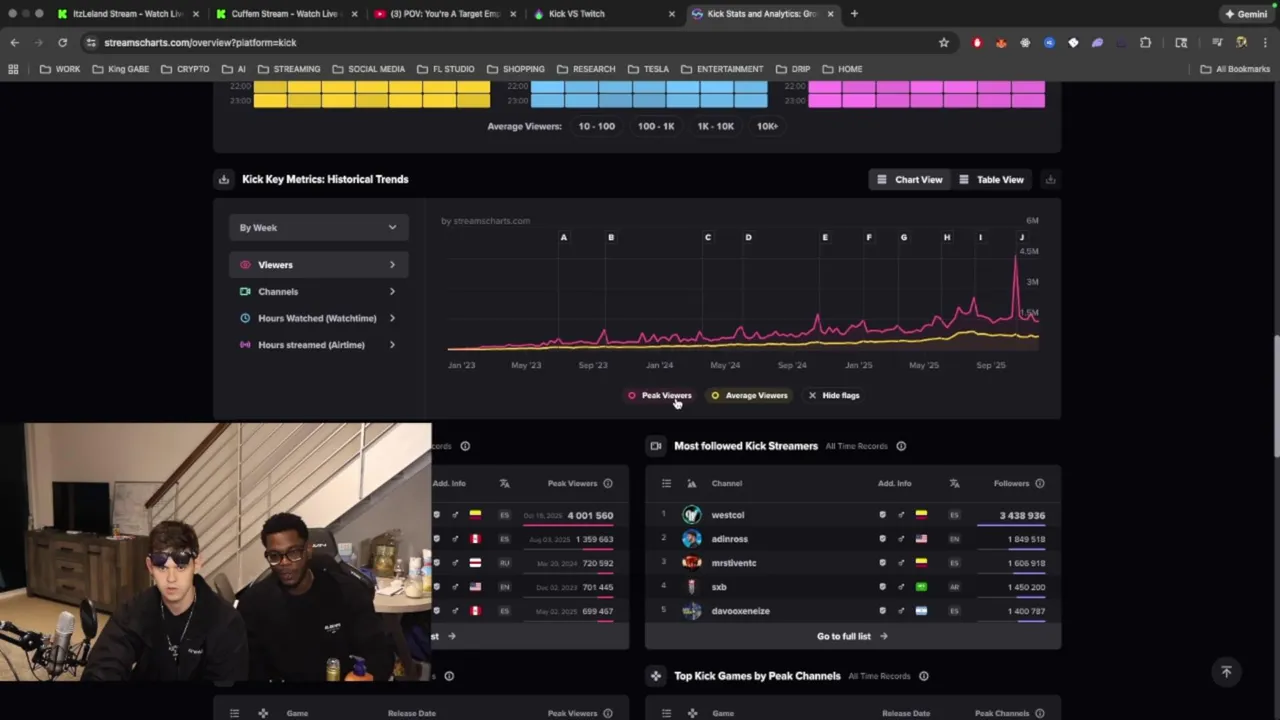The width and height of the screenshot is (1280, 720).
Task: Click the info icon next to Top Kick Games
Action: [x=924, y=676]
